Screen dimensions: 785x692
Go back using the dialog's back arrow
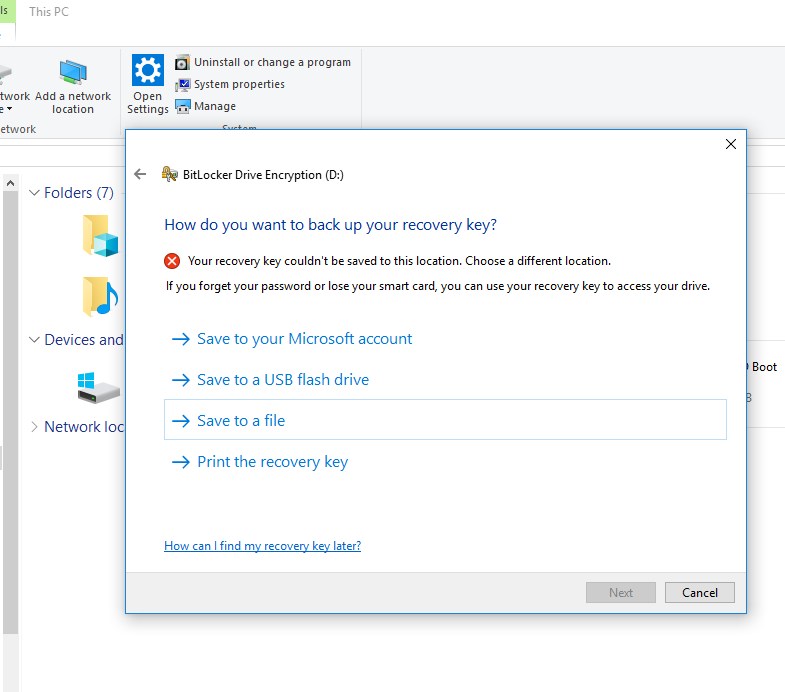(x=140, y=174)
